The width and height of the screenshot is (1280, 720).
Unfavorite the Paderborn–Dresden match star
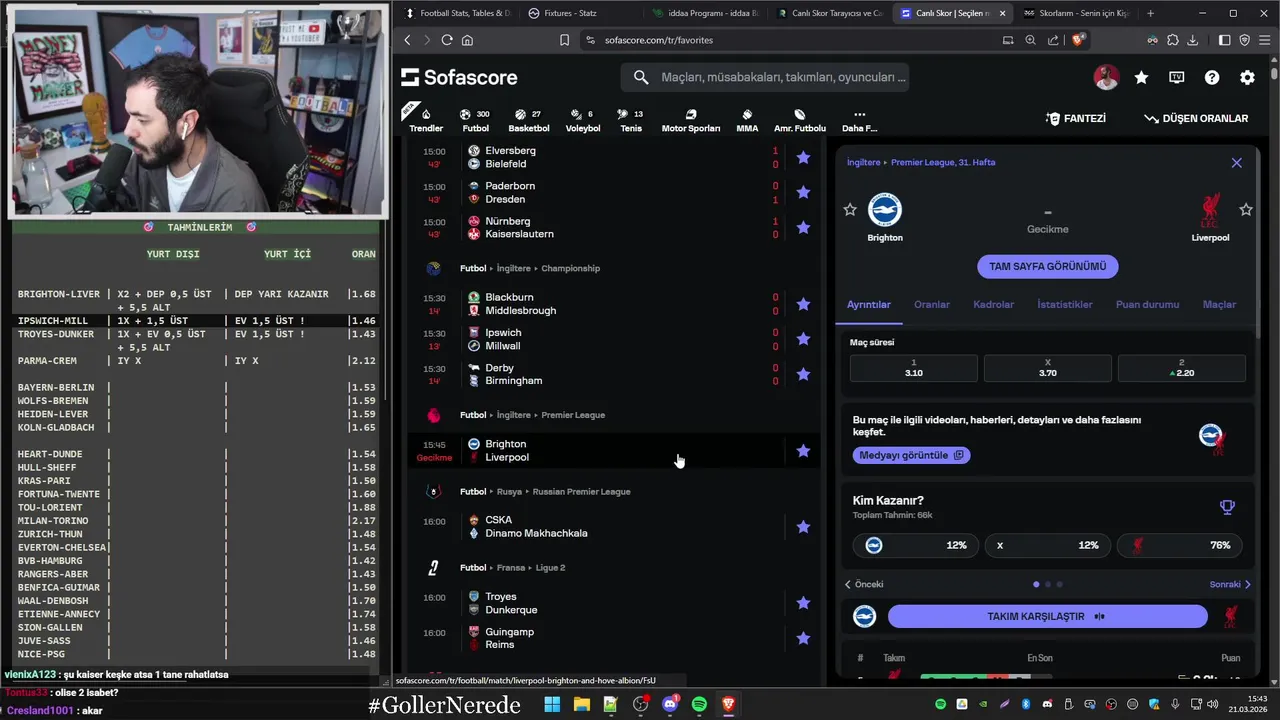click(803, 192)
